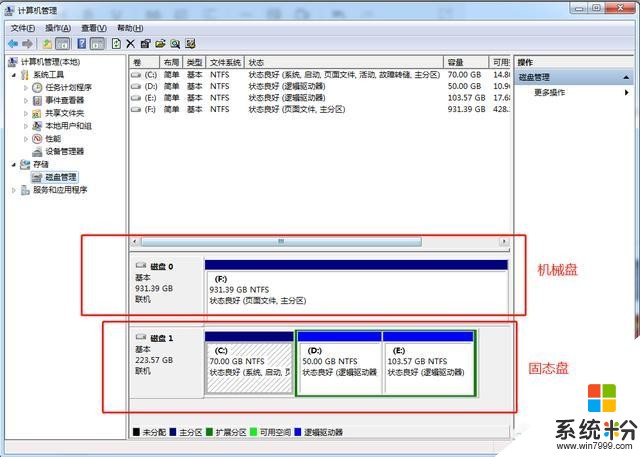Sort by the 类型 column header

(194, 62)
